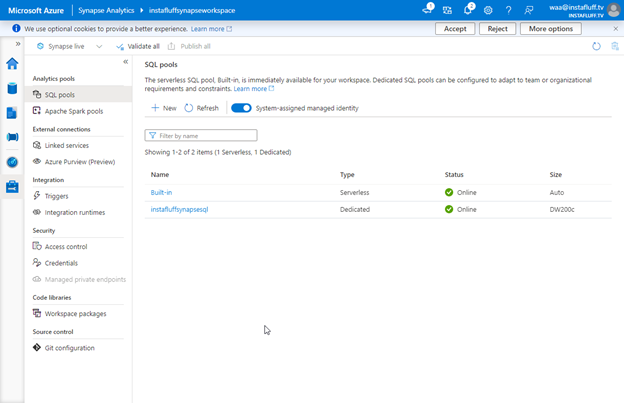Viewport: 624px width, 403px height.
Task: Accept optional cookies
Action: tap(455, 29)
